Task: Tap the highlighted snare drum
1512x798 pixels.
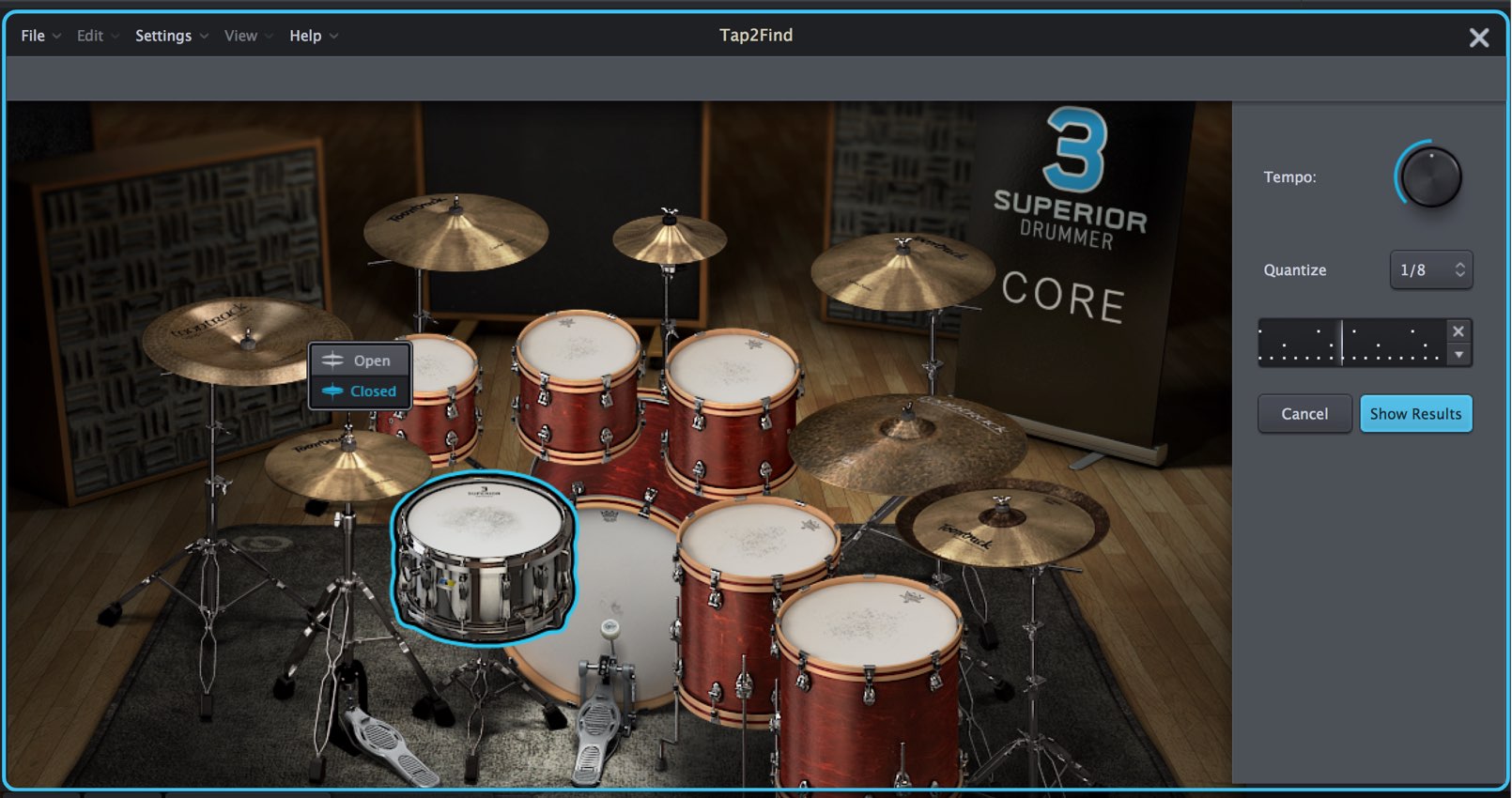Action: click(x=483, y=556)
